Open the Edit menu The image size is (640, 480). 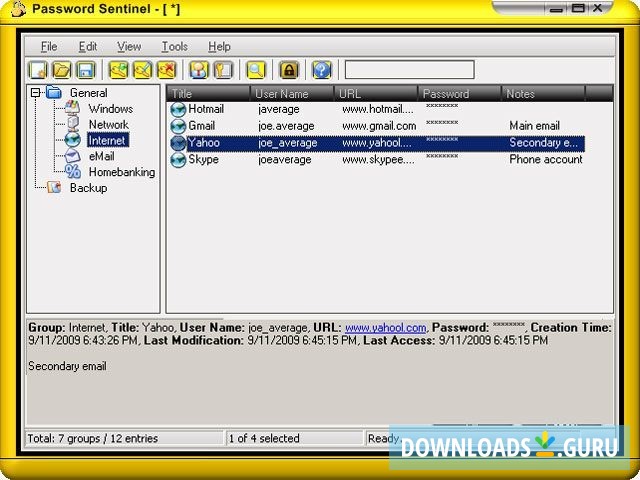88,47
